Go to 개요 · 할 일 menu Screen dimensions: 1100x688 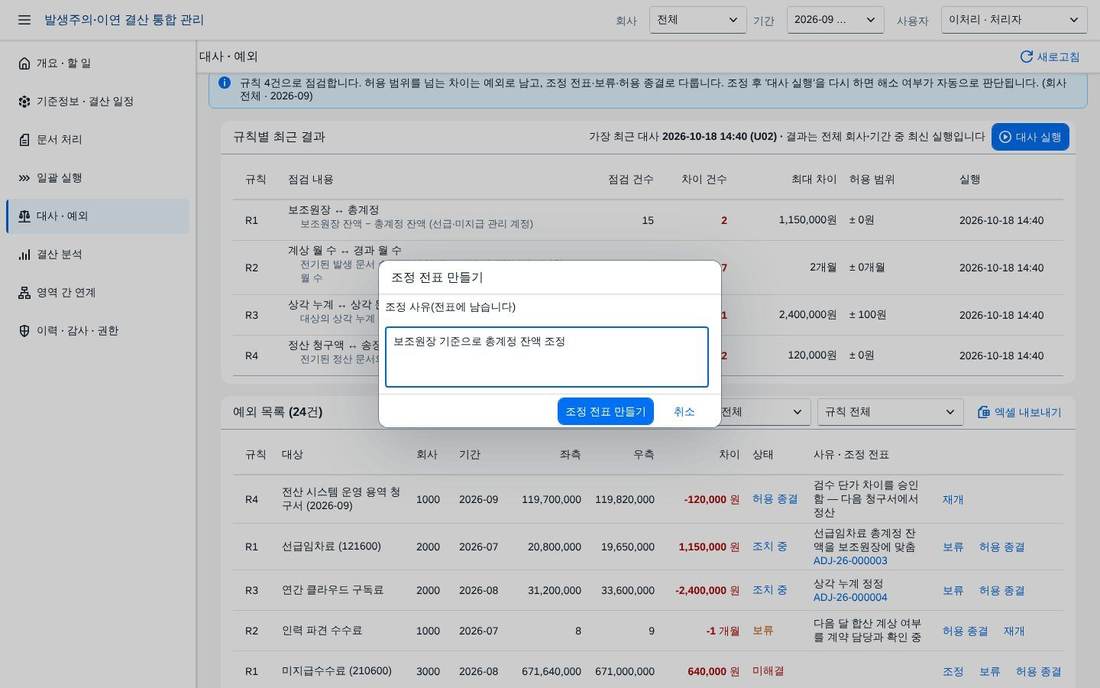(x=98, y=63)
